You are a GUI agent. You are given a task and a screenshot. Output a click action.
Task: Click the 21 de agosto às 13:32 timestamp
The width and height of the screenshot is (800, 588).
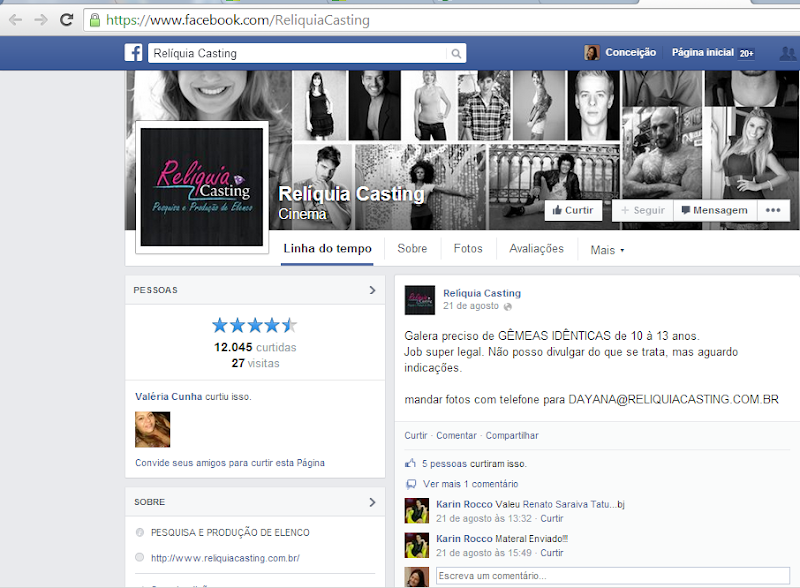tap(484, 519)
